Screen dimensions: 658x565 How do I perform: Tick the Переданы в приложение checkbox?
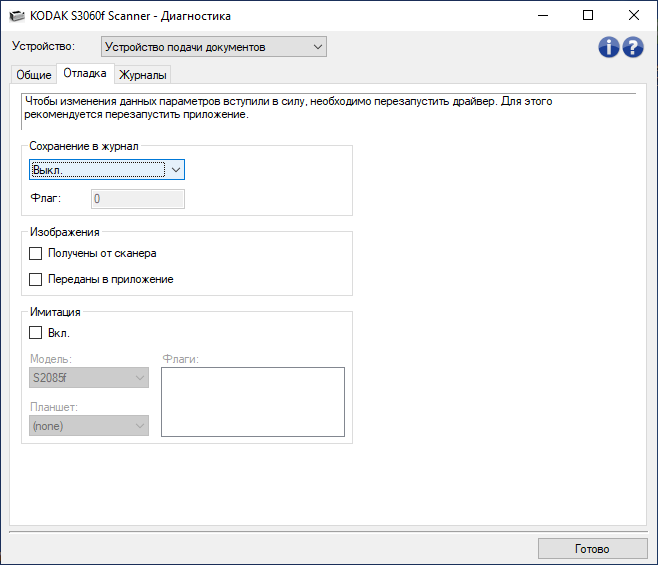coord(37,280)
